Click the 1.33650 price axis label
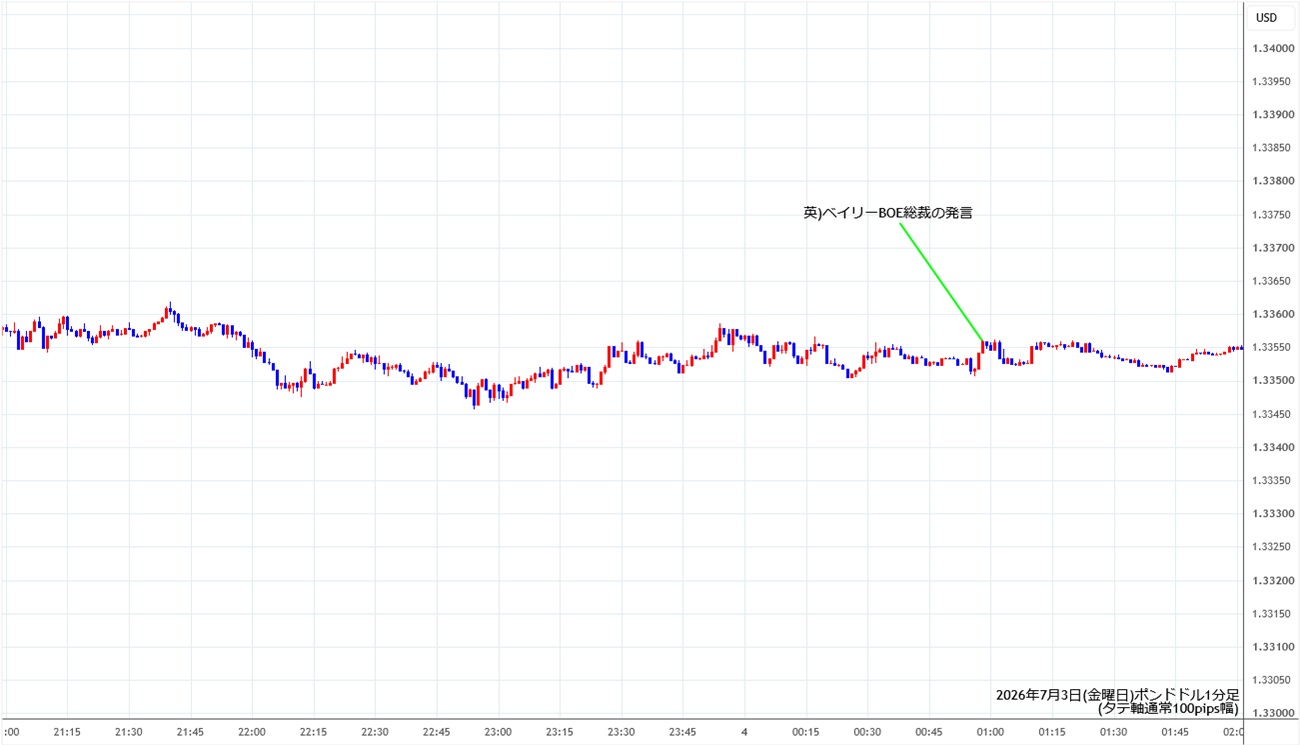The height and width of the screenshot is (745, 1300). pyautogui.click(x=1271, y=281)
